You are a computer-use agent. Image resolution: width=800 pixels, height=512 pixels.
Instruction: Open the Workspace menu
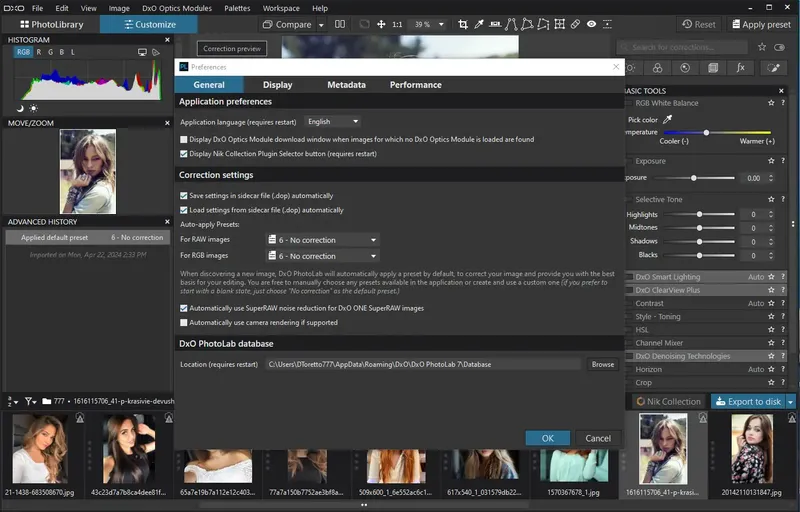(x=281, y=8)
